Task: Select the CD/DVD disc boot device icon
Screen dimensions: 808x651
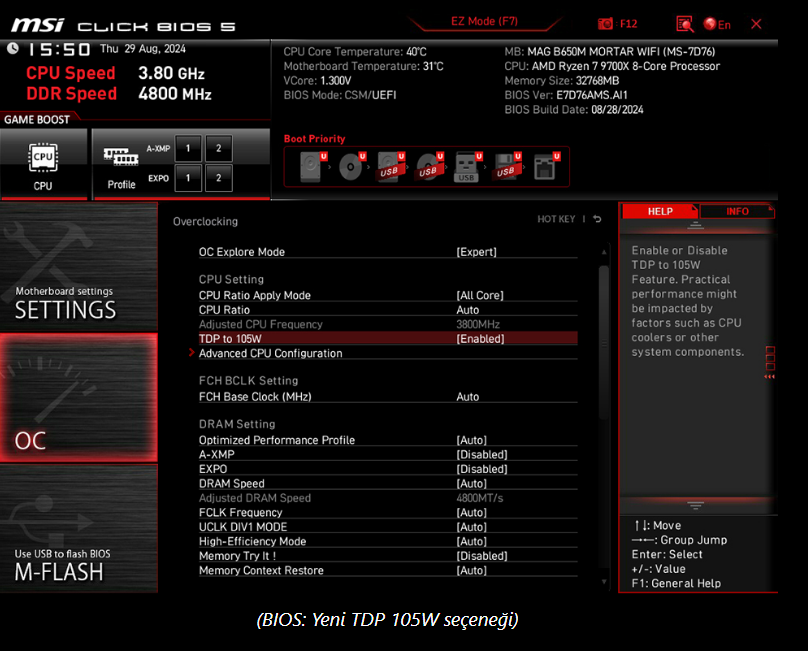Action: click(x=352, y=166)
